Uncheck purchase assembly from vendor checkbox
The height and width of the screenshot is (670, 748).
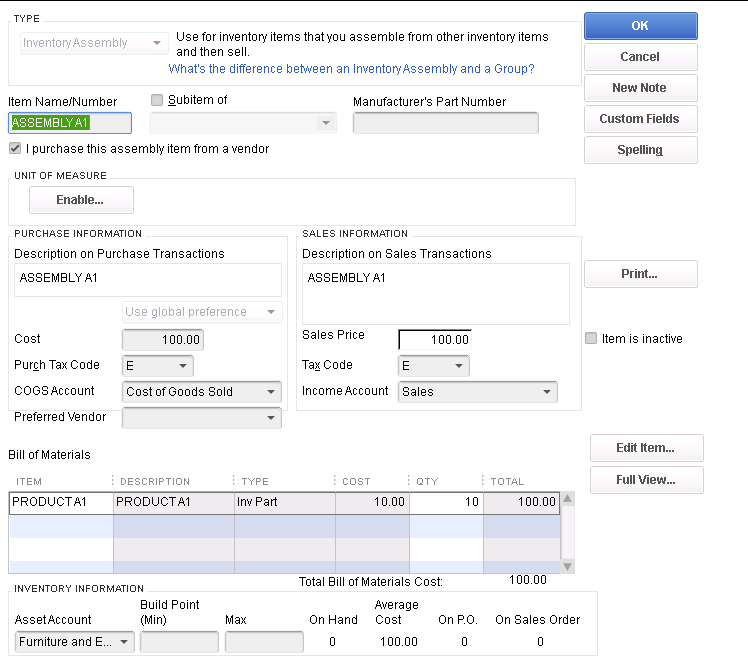tap(15, 148)
